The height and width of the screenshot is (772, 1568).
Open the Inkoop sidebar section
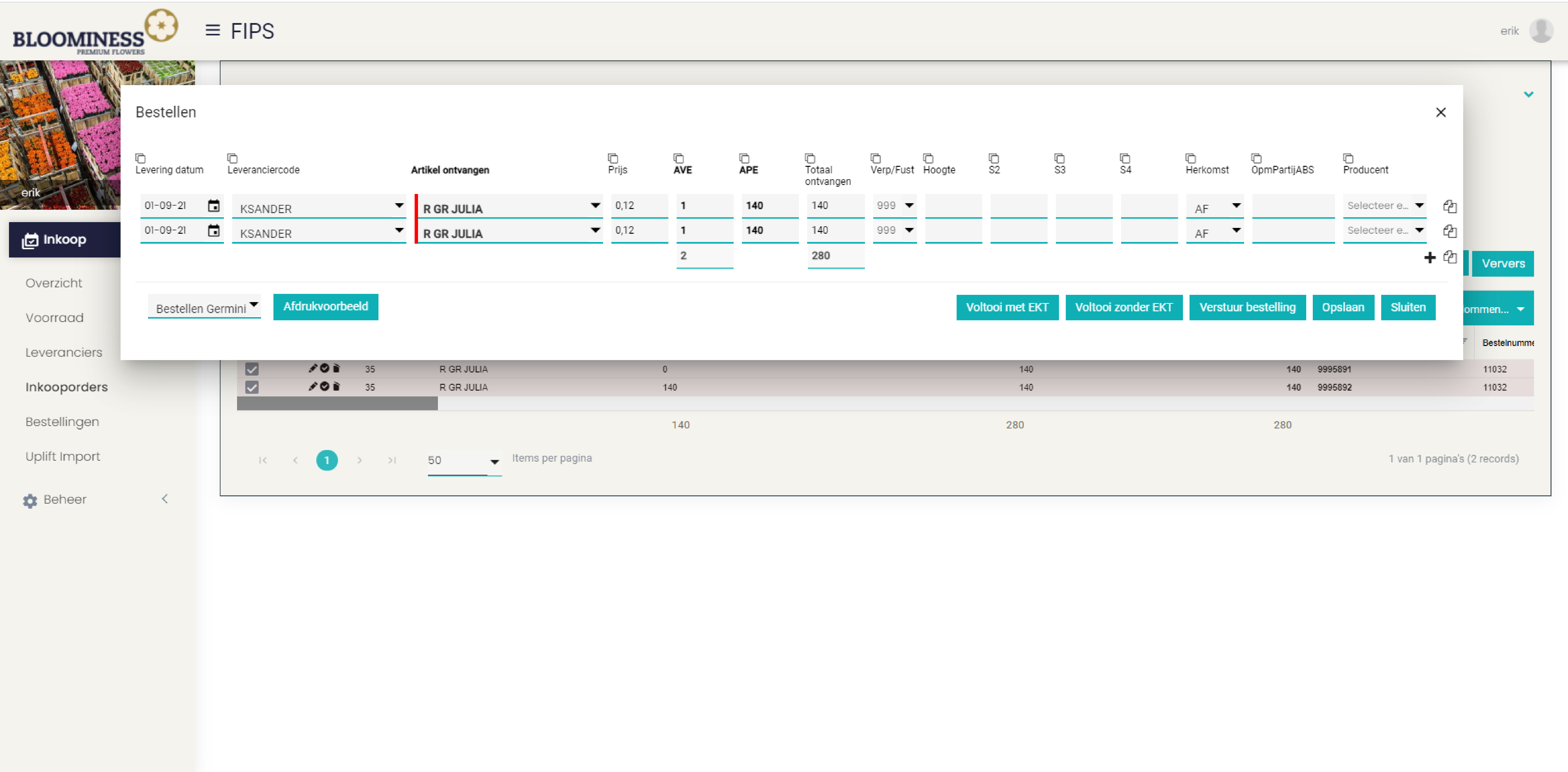pyautogui.click(x=65, y=240)
